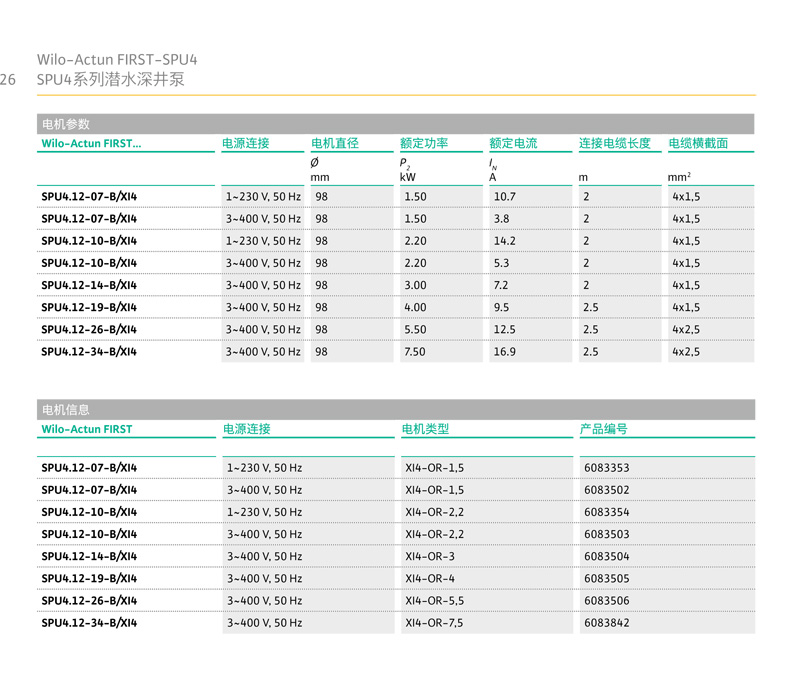The width and height of the screenshot is (800, 677).
Task: Click the 电机信息 section header
Action: (x=65, y=409)
